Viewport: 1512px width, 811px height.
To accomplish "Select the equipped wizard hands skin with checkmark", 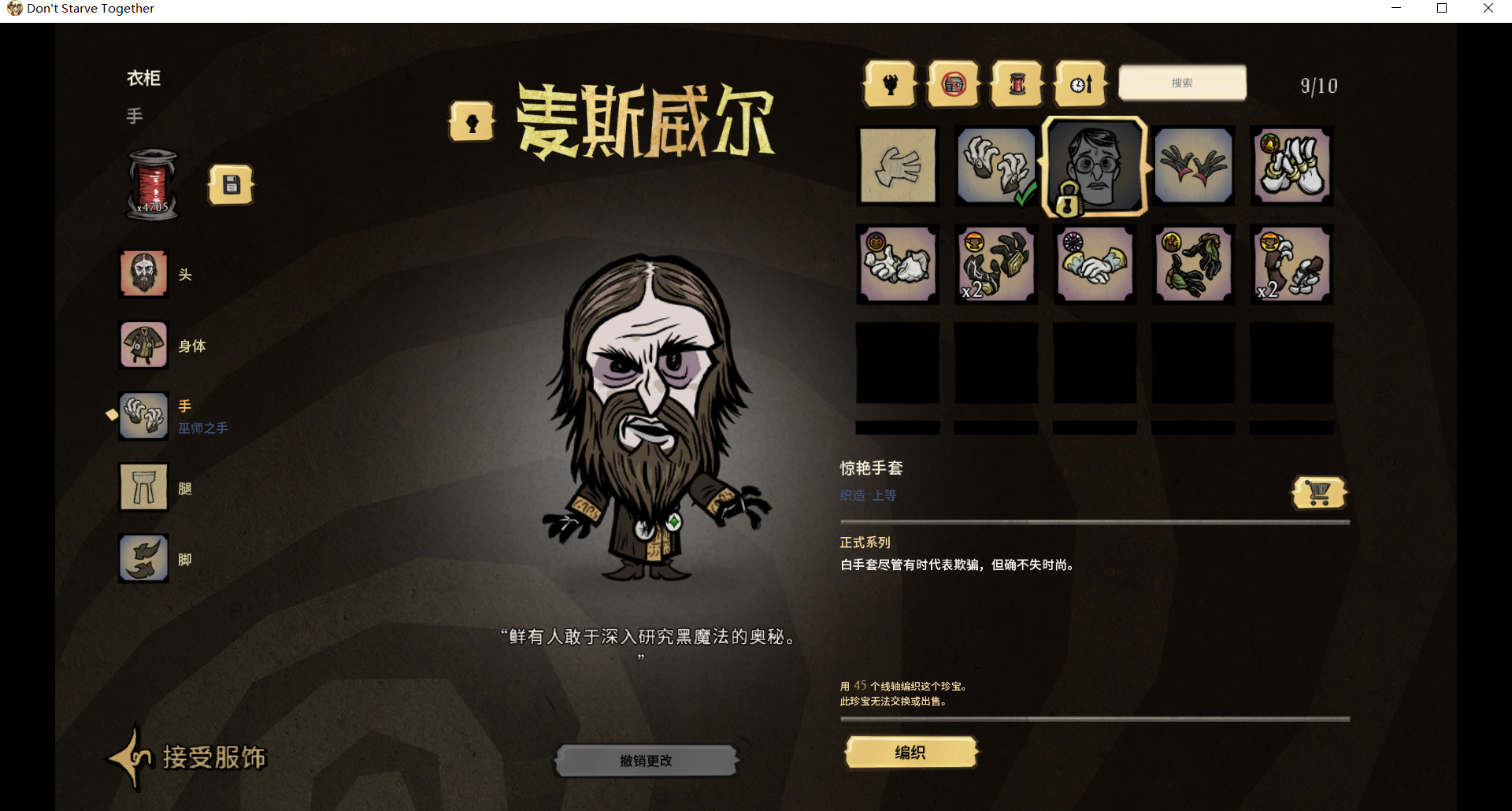I will coord(996,166).
